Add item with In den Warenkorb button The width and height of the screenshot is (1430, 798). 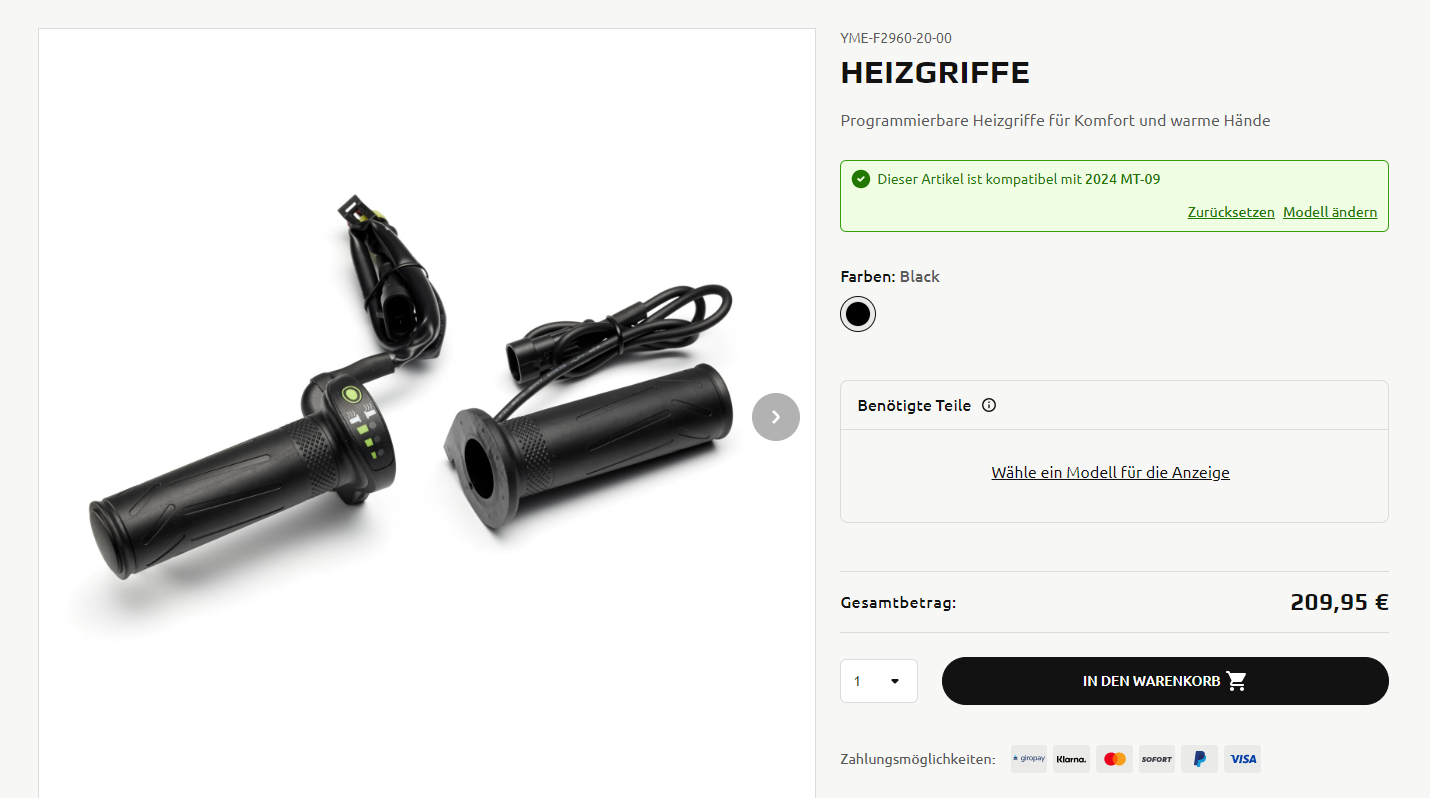point(1165,681)
